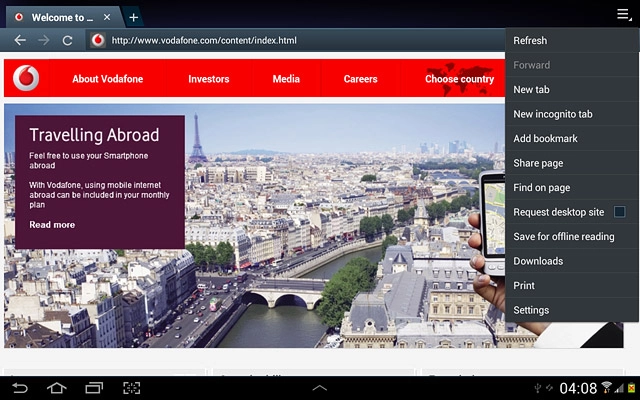Image resolution: width=640 pixels, height=400 pixels.
Task: Close the Welcome to tab
Action: 107,18
